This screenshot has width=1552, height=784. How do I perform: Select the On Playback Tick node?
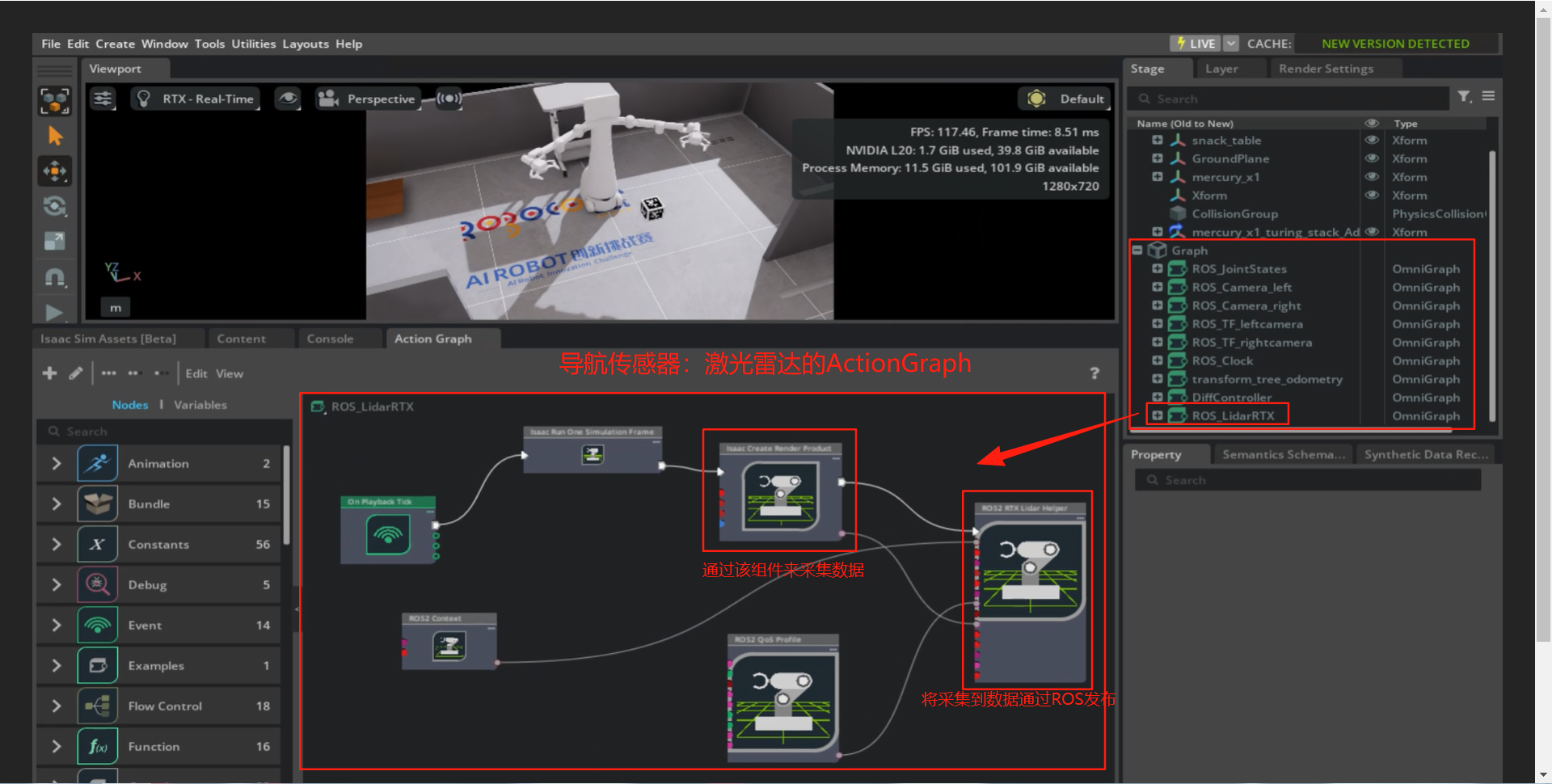(x=388, y=530)
